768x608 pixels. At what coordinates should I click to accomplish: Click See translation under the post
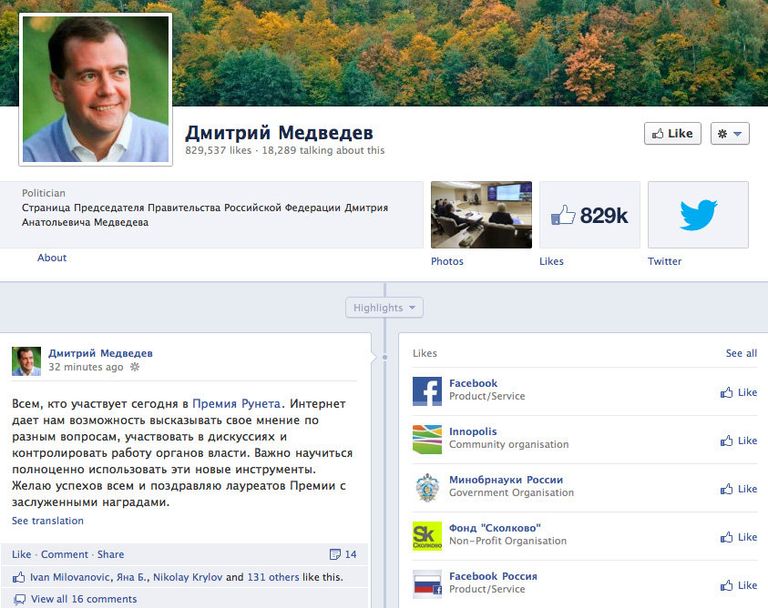[48, 521]
